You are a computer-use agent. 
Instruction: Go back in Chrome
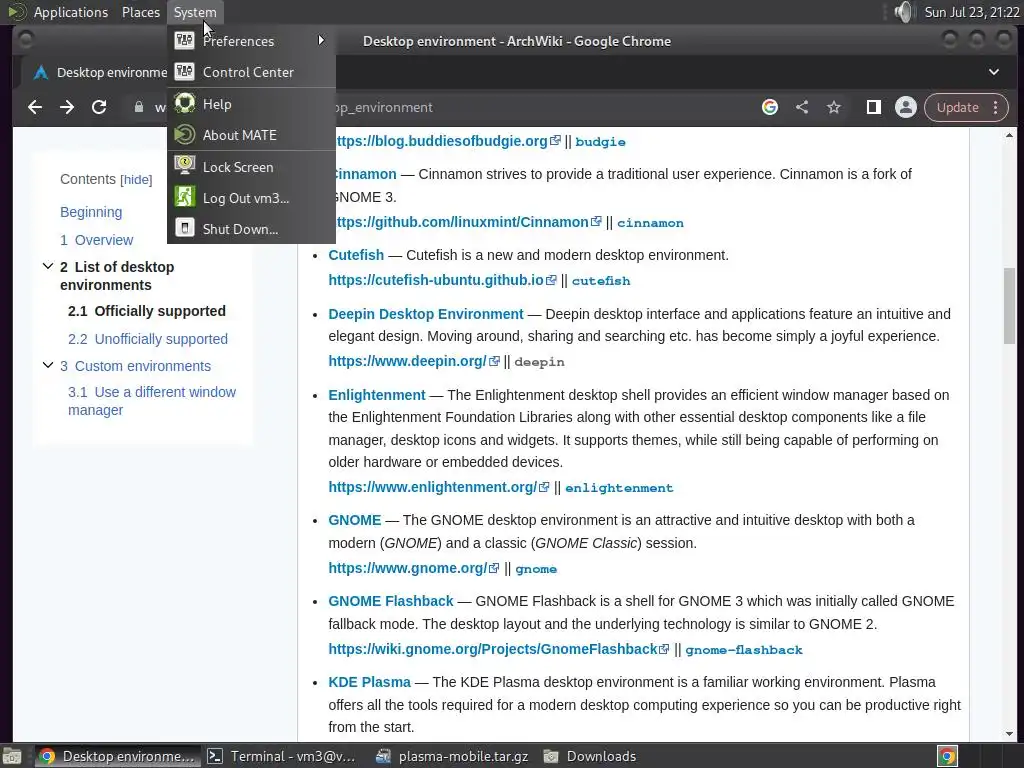pos(35,107)
